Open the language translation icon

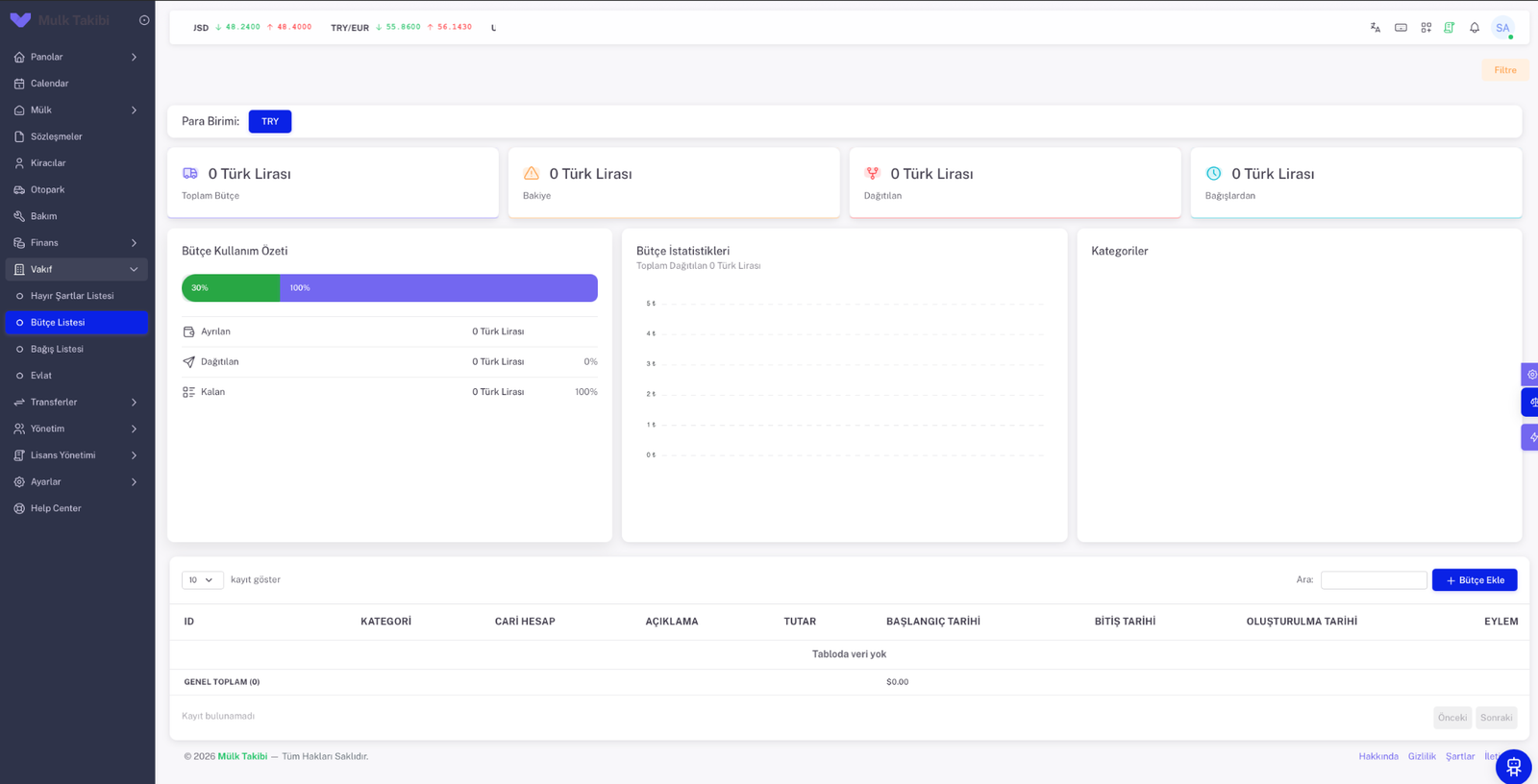(x=1375, y=28)
